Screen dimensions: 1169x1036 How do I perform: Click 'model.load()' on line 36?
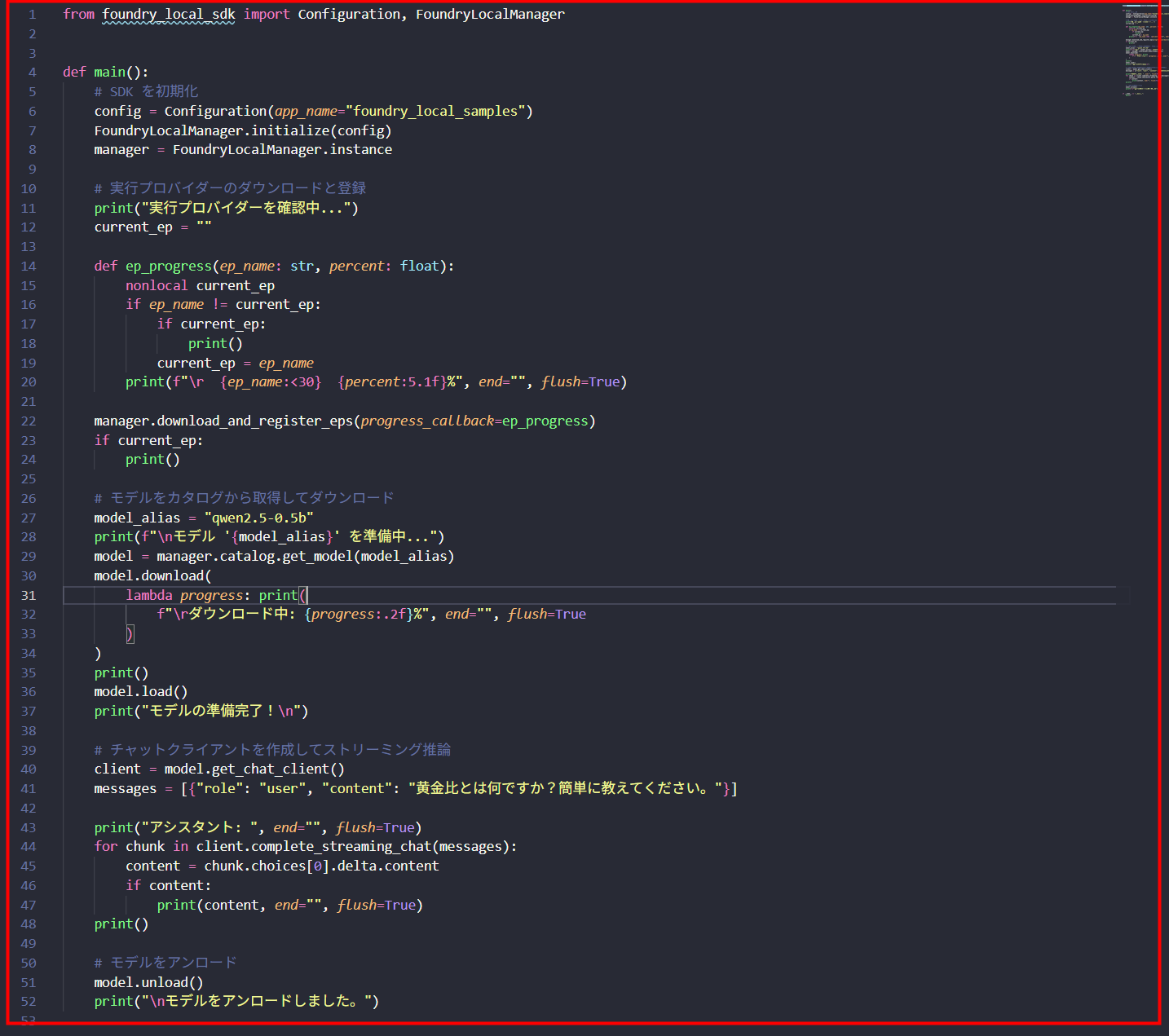pos(141,691)
